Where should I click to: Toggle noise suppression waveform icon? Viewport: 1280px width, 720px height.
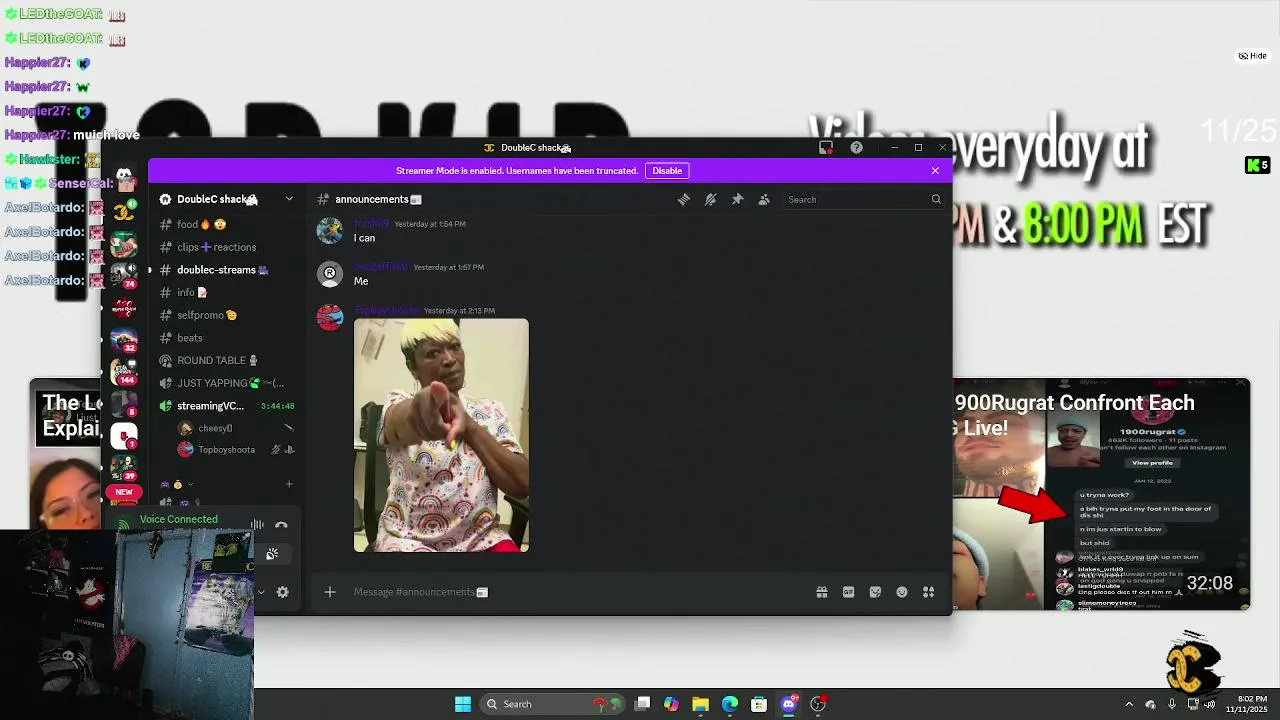257,525
